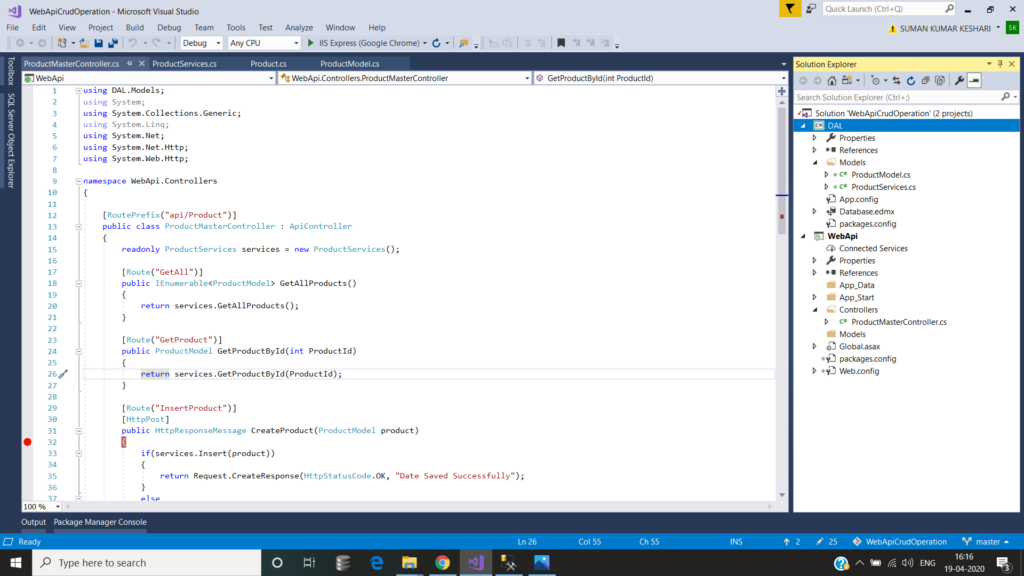Open Google Chrome from the taskbar
Viewport: 1024px width, 576px height.
click(442, 562)
